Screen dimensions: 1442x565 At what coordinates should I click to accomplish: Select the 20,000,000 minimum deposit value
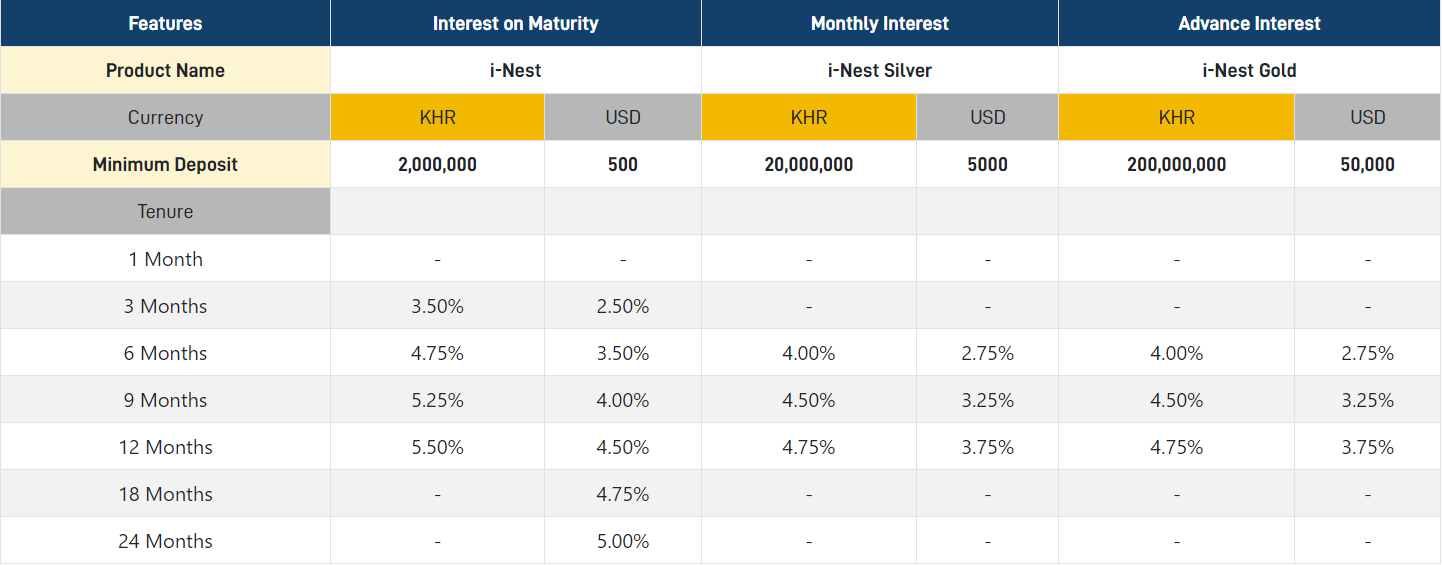click(x=809, y=164)
